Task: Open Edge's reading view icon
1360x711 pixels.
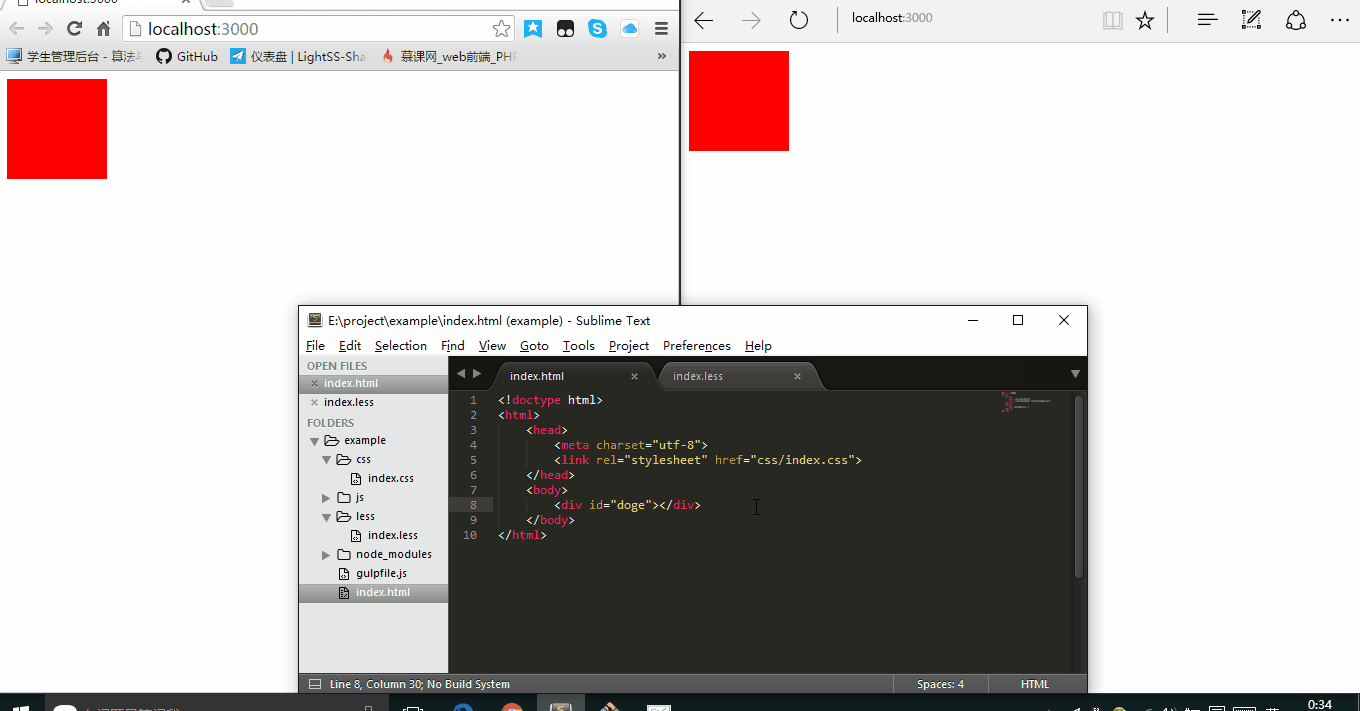Action: pos(1112,20)
